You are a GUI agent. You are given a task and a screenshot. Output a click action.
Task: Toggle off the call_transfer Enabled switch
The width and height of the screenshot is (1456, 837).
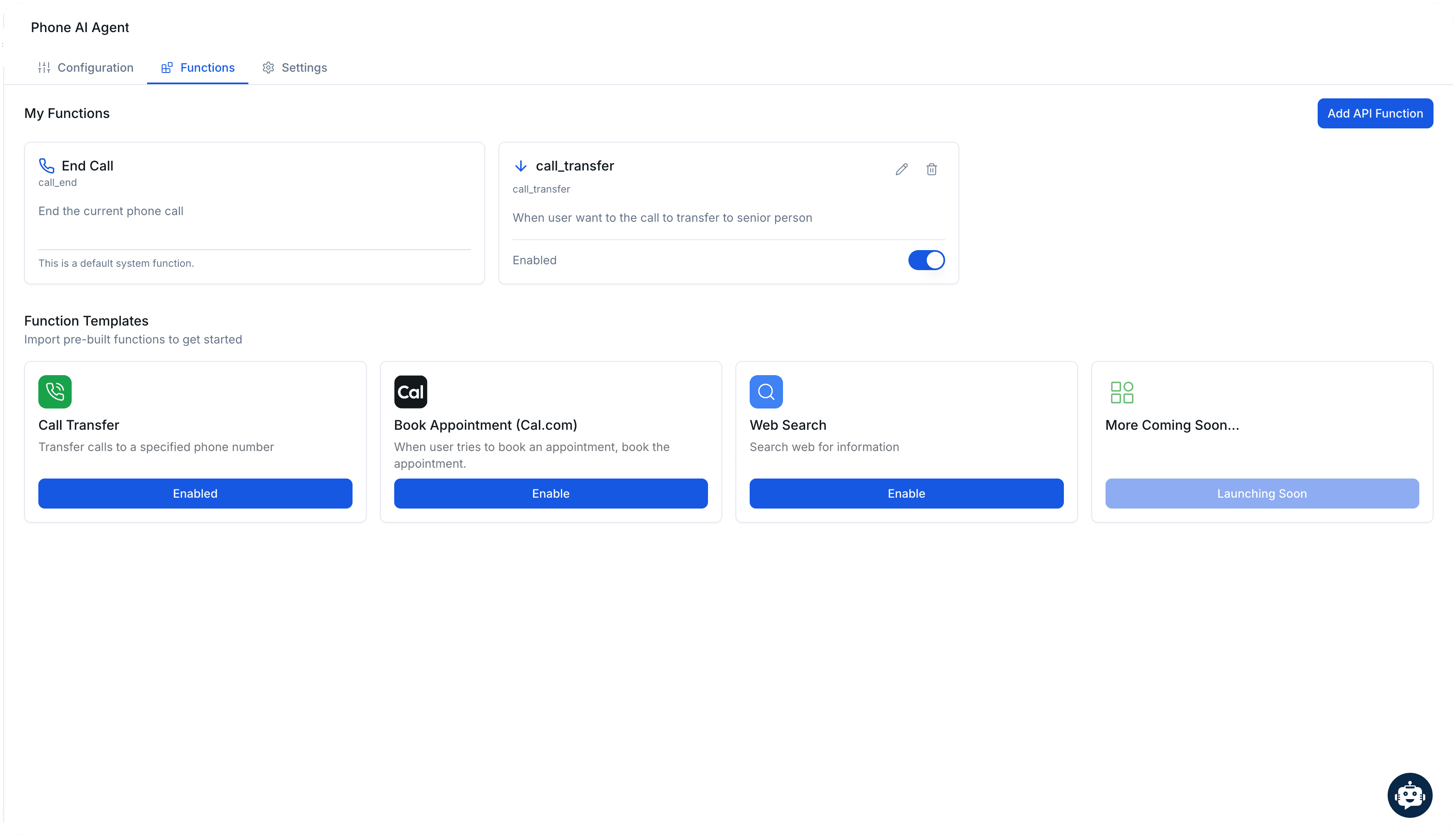point(926,260)
